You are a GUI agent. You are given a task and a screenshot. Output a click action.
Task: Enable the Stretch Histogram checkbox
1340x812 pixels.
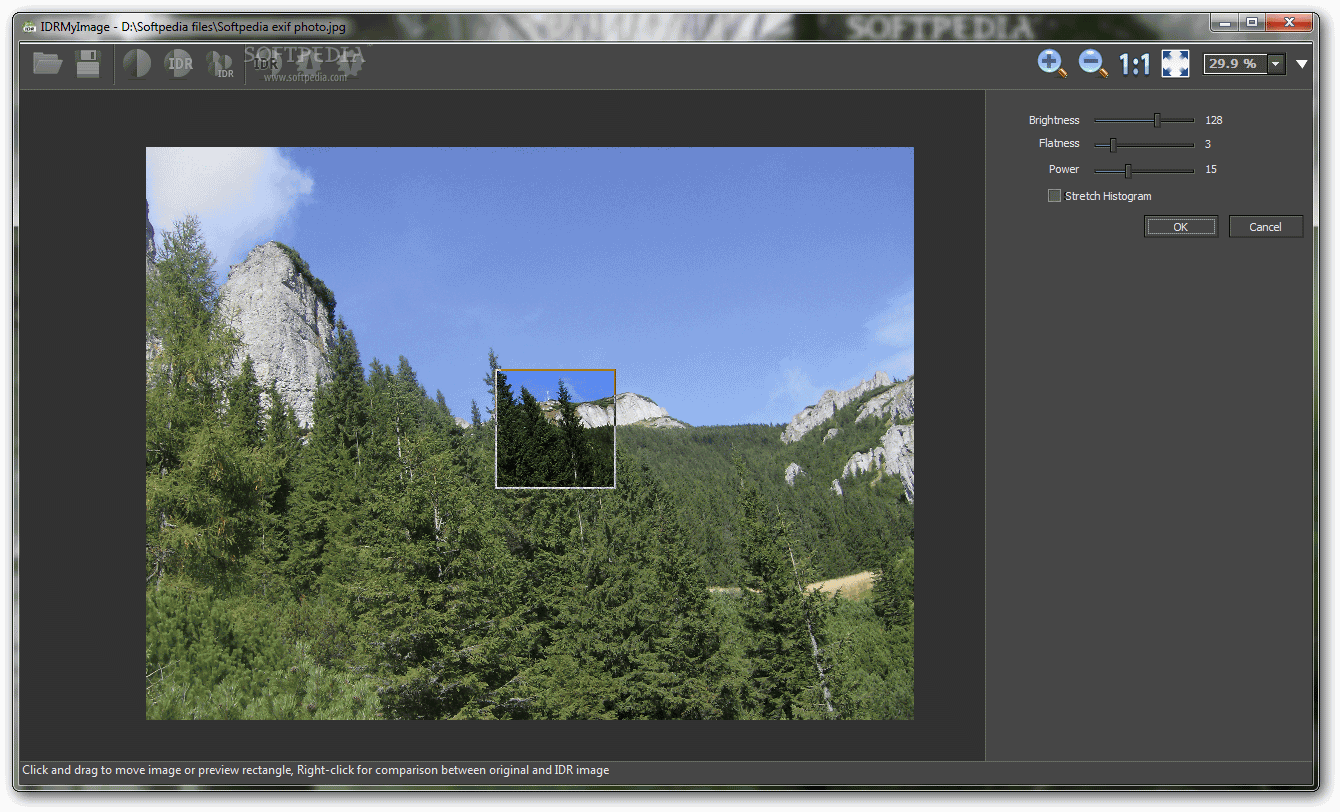tap(1054, 196)
